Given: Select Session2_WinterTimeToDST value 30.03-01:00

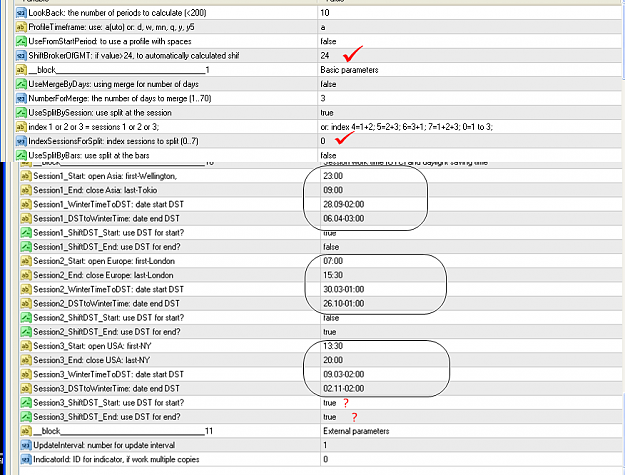Looking at the screenshot, I should pos(344,290).
